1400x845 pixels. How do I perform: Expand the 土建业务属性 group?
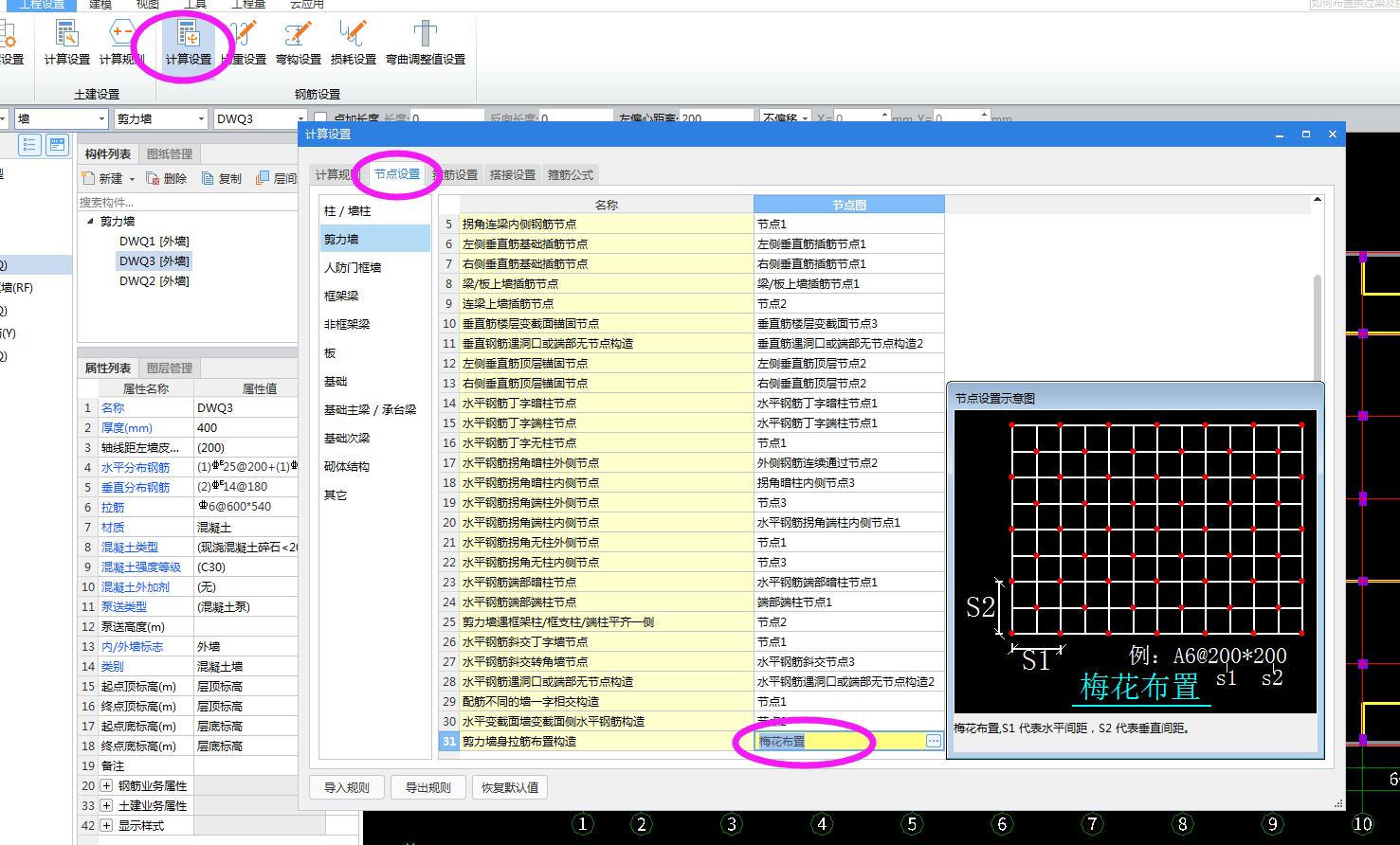[106, 806]
